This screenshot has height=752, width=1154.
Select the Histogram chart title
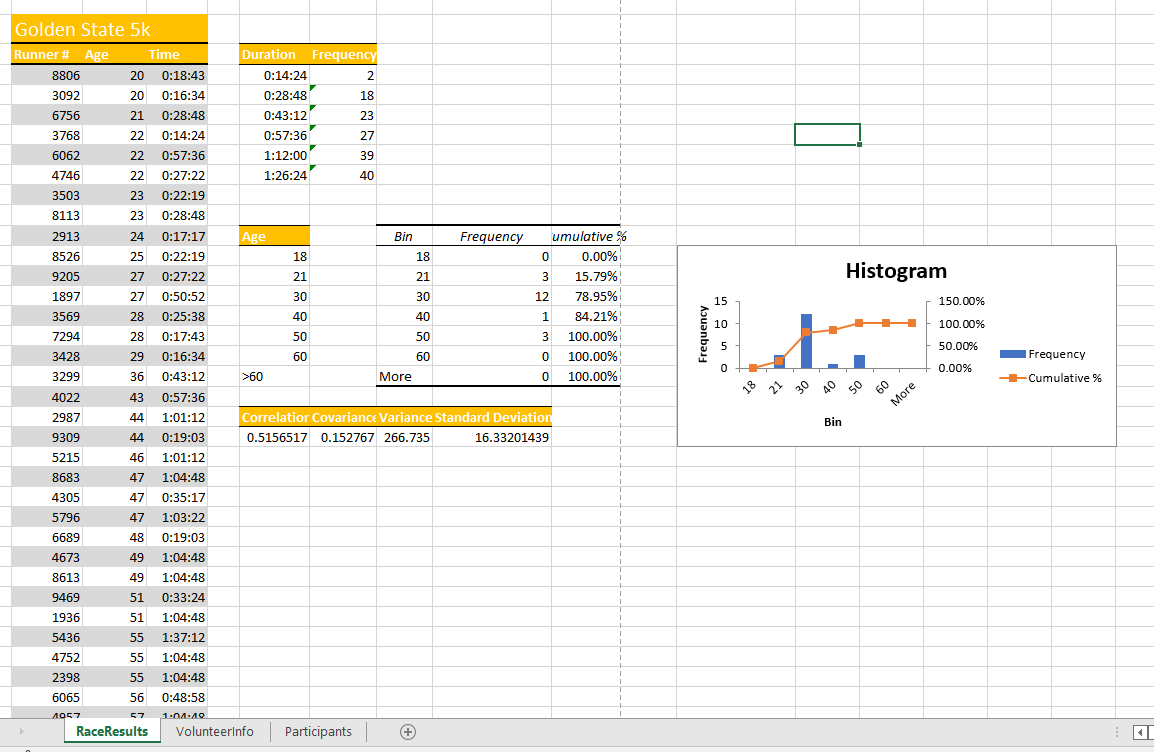[897, 270]
